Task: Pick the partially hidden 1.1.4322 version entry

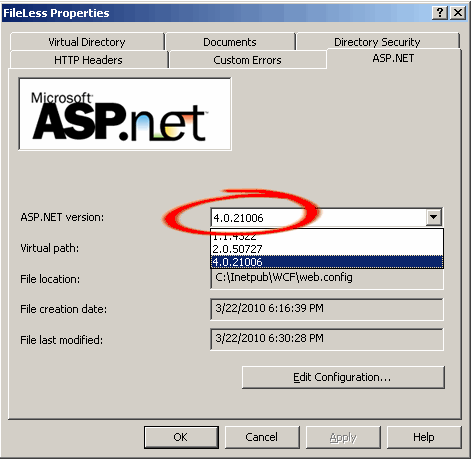Action: [x=327, y=236]
